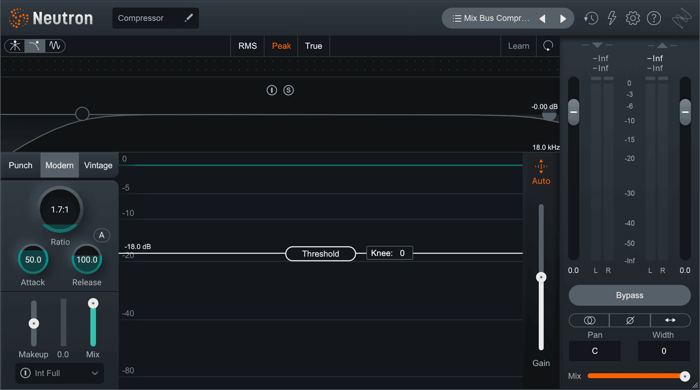Toggle band bypass power icon above curve
Screen dimensions: 700x390
click(271, 90)
